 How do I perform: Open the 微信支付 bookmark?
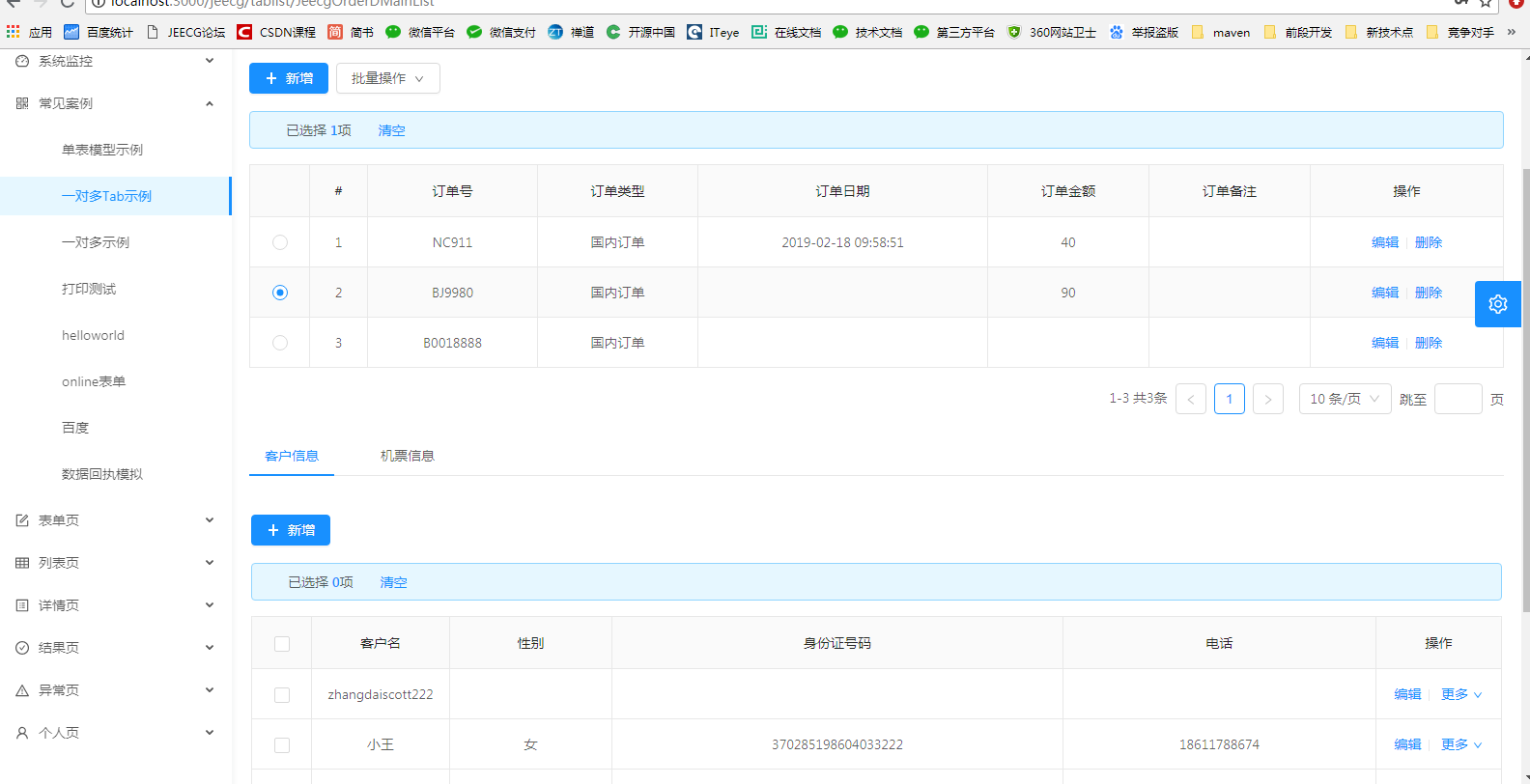click(501, 32)
